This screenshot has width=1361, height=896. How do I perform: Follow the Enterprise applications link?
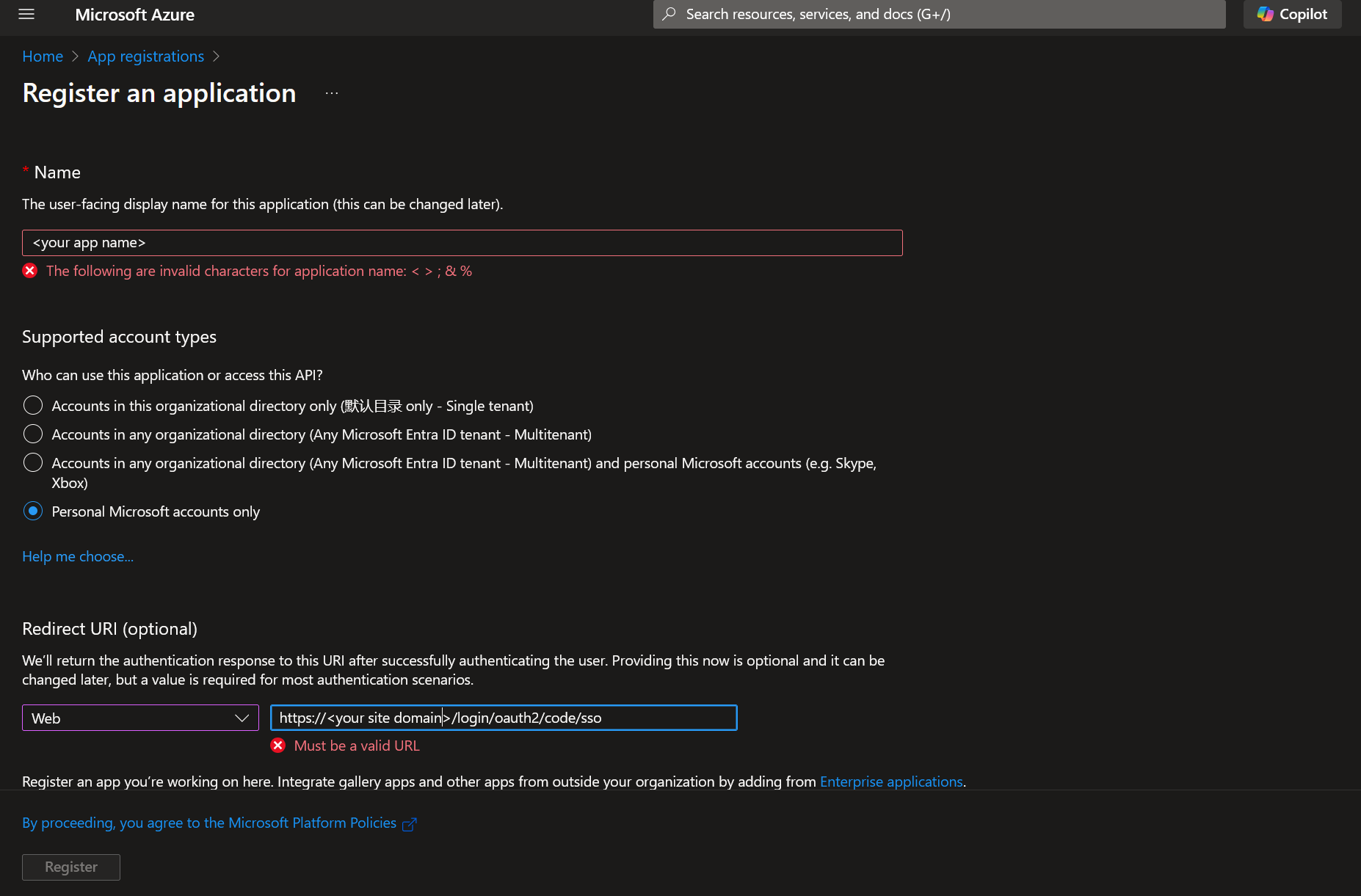tap(890, 781)
